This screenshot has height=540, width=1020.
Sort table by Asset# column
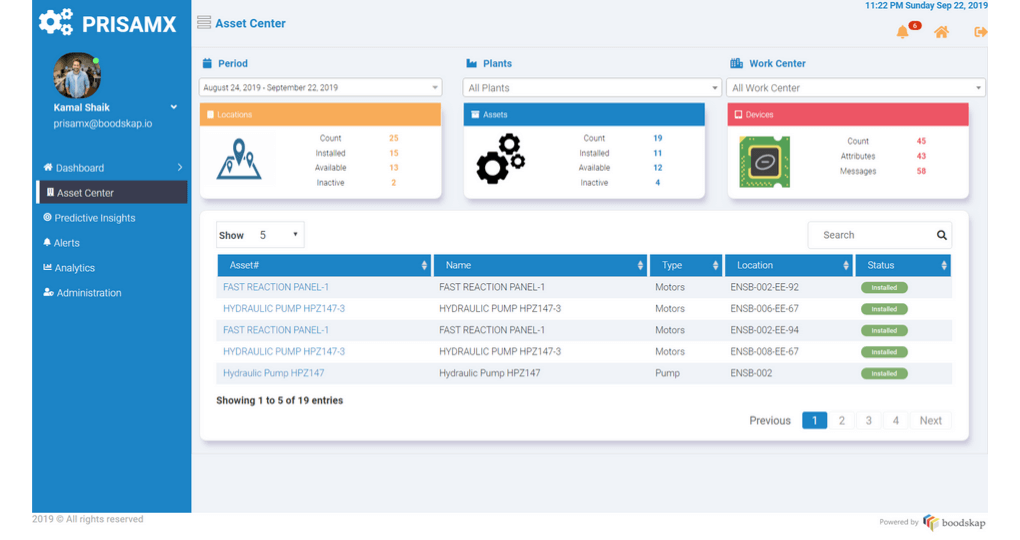324,265
